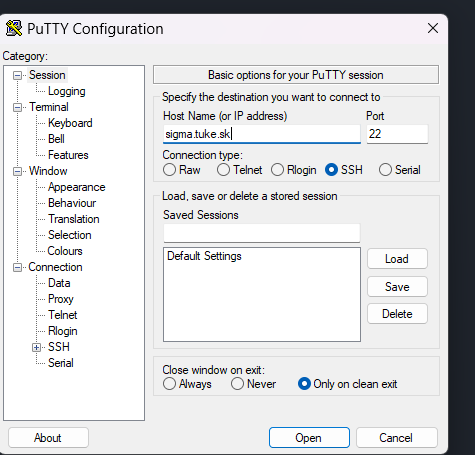Viewport: 475px width, 455px height.
Task: Select Raw connection type
Action: point(169,170)
